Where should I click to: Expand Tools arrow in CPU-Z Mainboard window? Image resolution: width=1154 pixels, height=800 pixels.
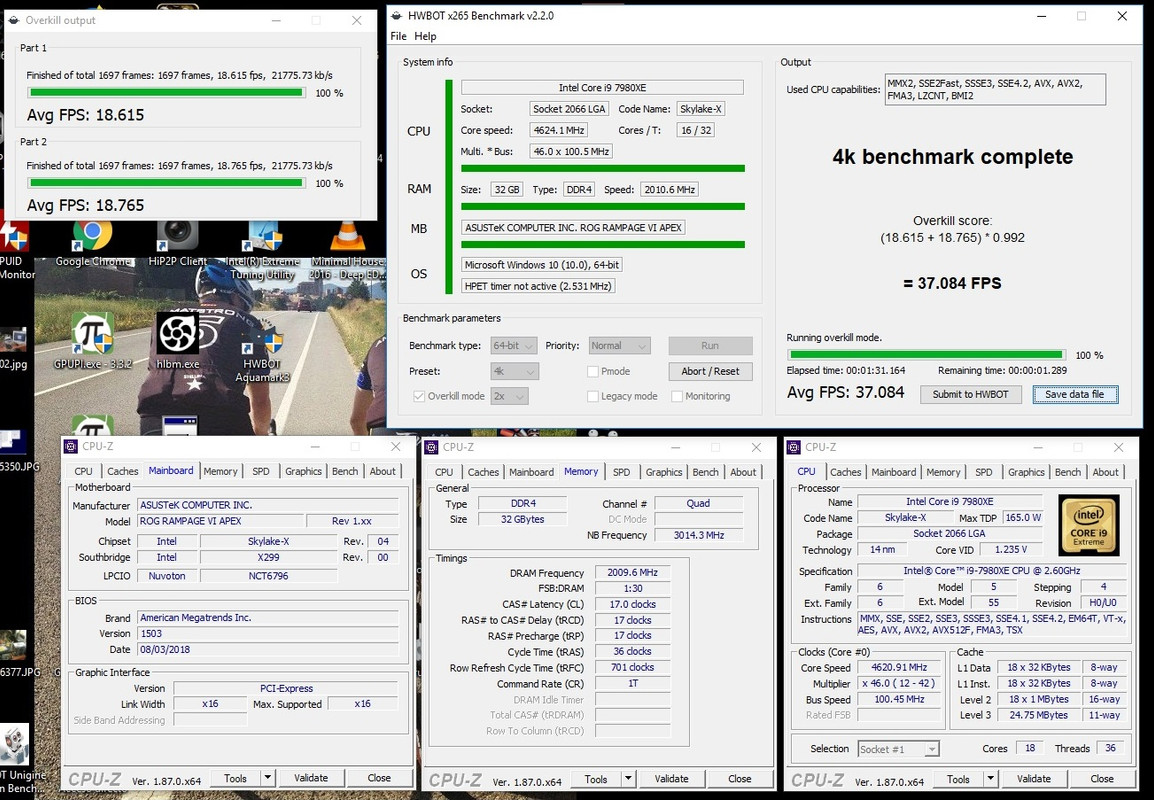pyautogui.click(x=268, y=777)
